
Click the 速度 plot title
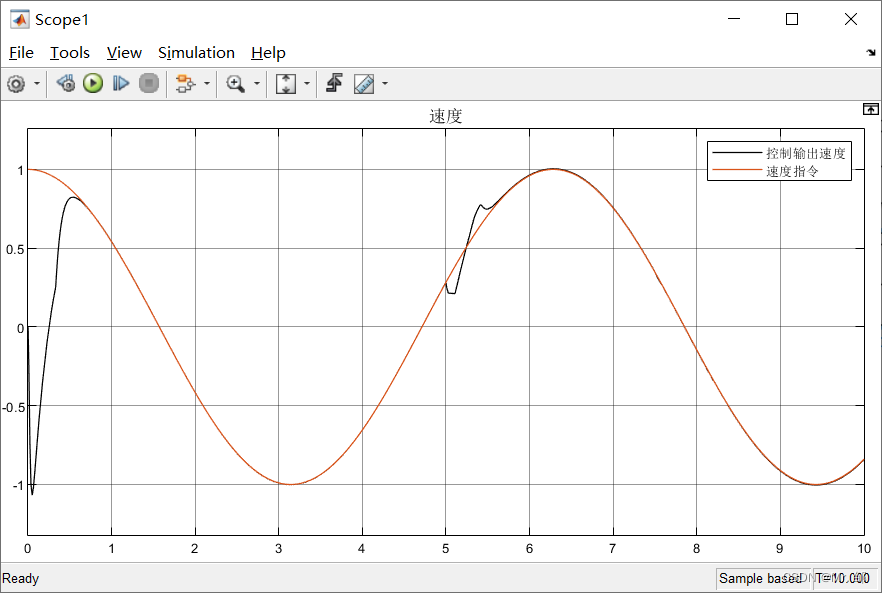point(445,115)
